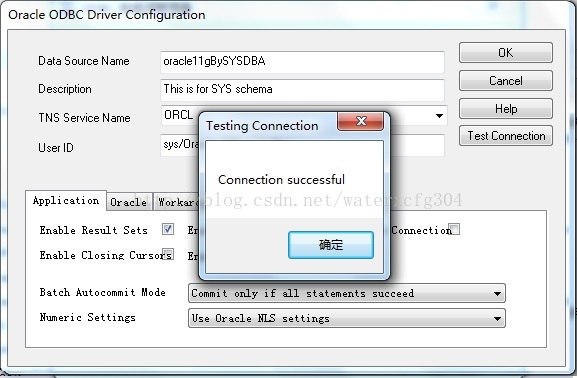The width and height of the screenshot is (577, 378).
Task: Select the Application tab
Action: [x=66, y=201]
